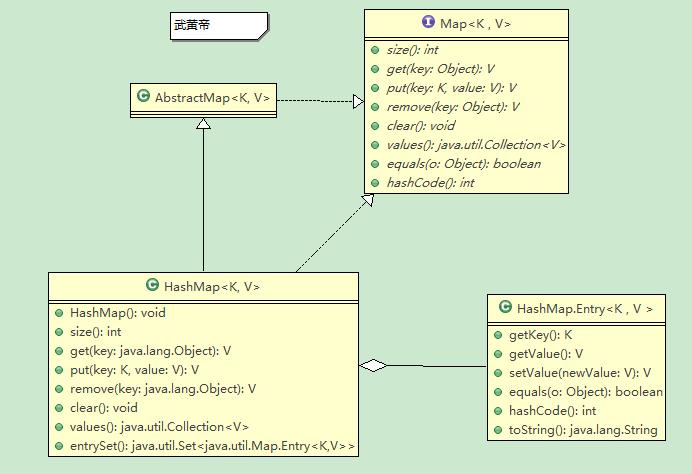The width and height of the screenshot is (692, 474).
Task: Click the green dot before HashMap(): void
Action: pos(59,313)
